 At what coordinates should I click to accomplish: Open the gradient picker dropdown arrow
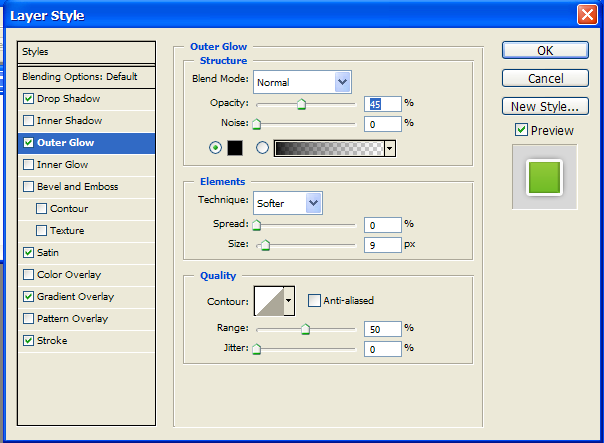[x=389, y=148]
